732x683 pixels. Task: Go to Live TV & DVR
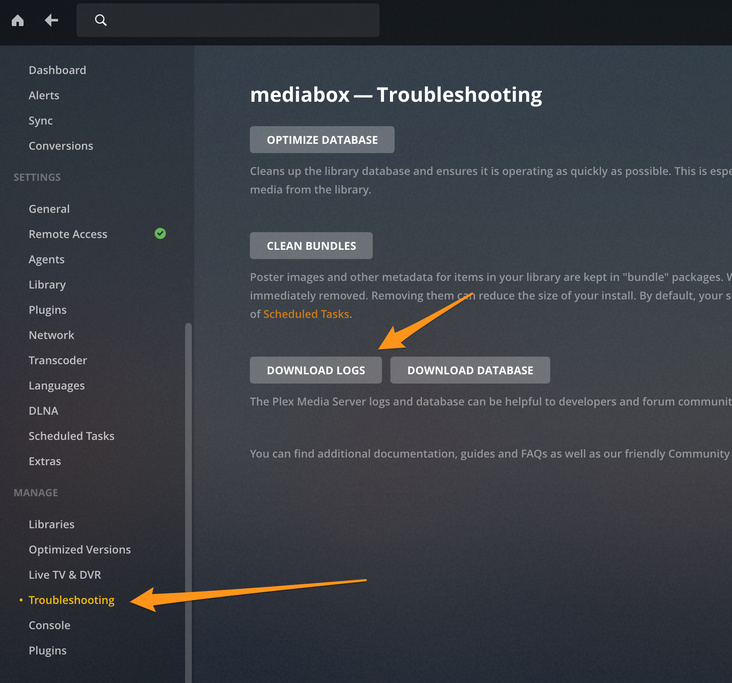coord(65,575)
